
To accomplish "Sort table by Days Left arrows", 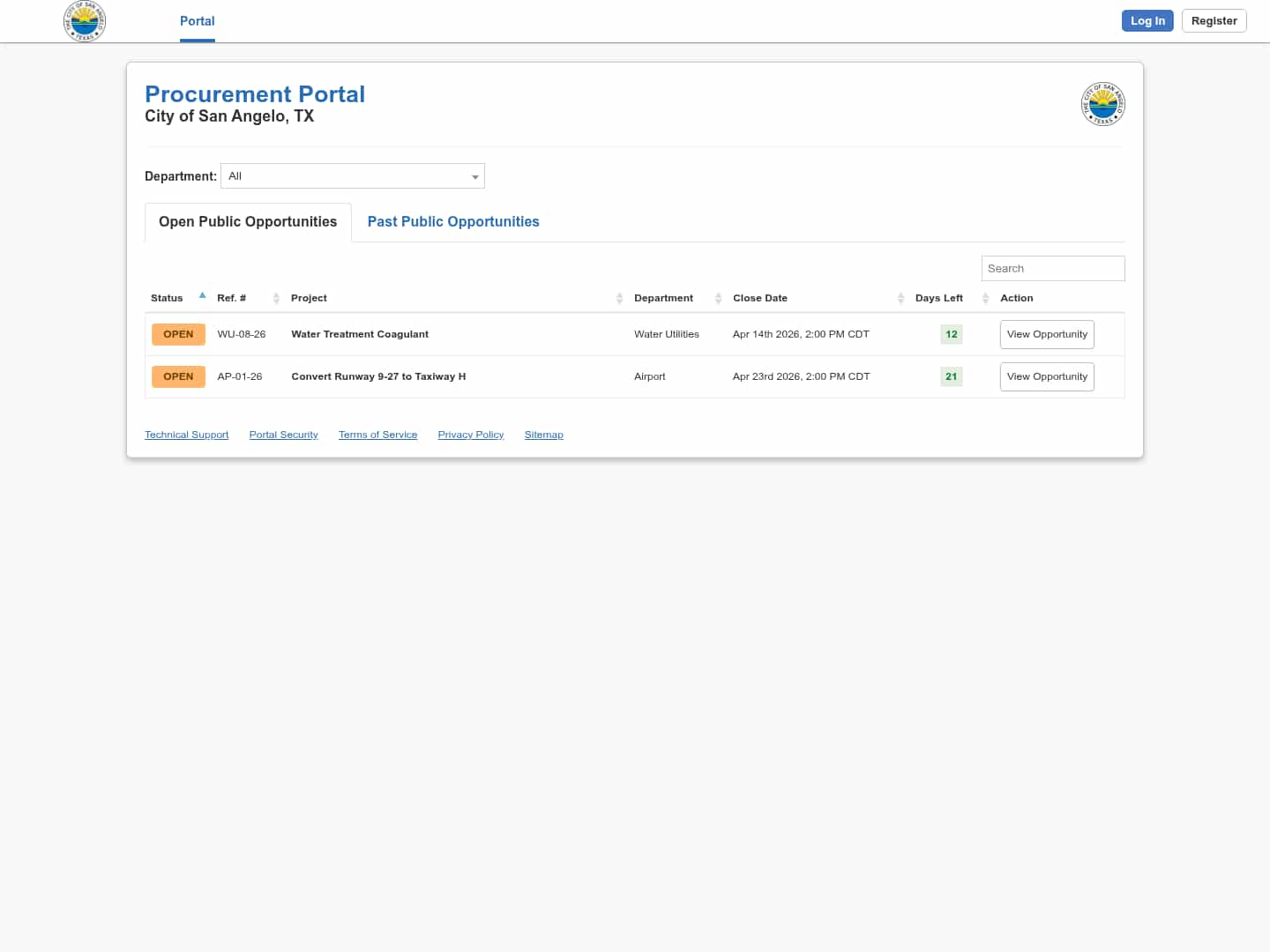I will 985,298.
